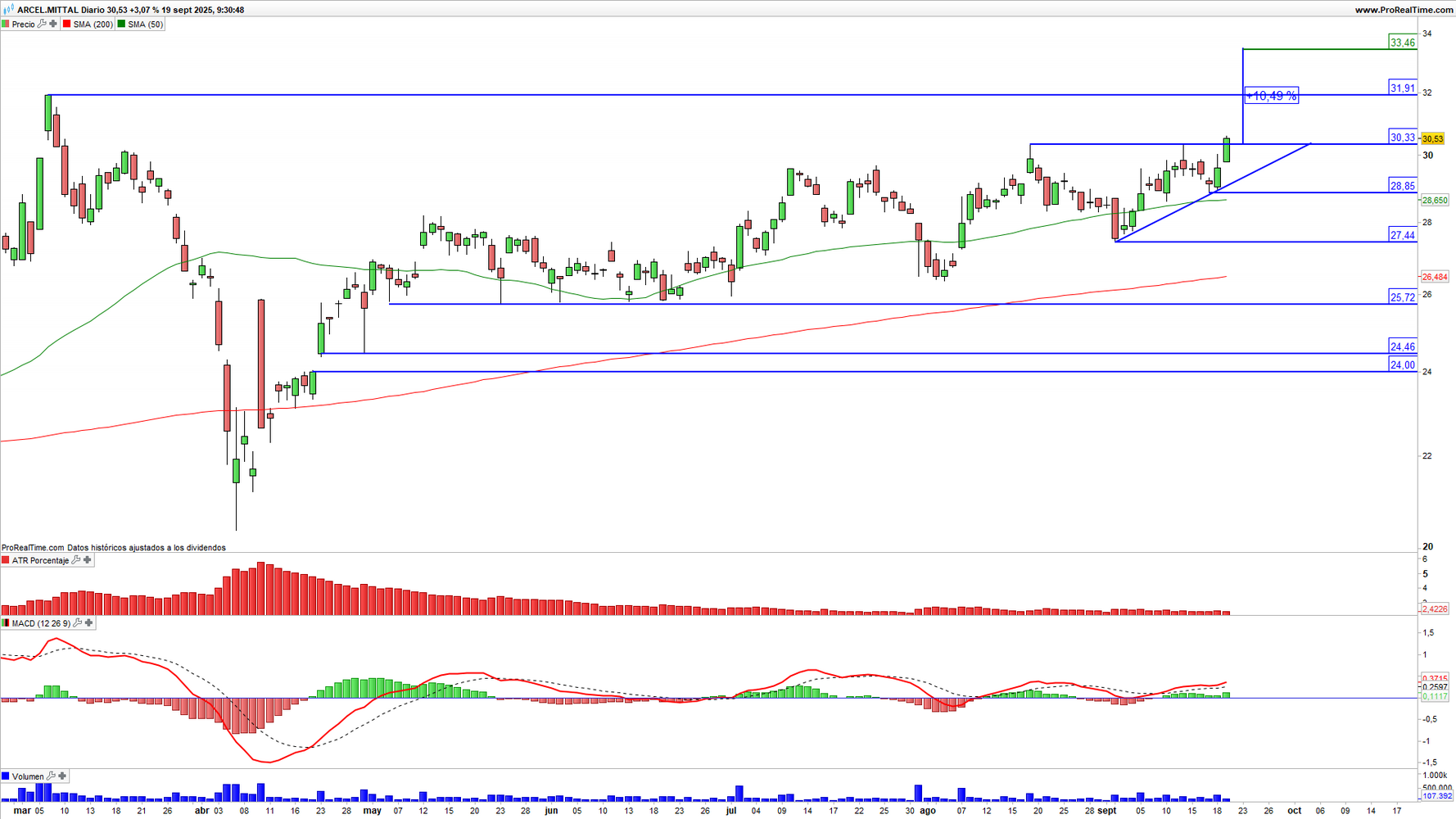Select the Volumen indicator label
This screenshot has width=1456, height=819.
28,776
